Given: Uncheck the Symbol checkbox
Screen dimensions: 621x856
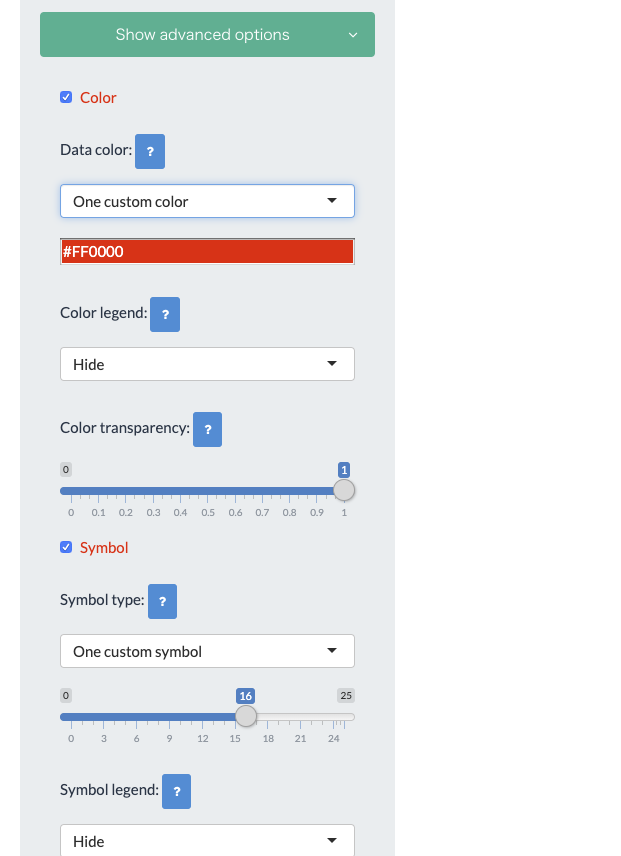Looking at the screenshot, I should (x=66, y=547).
